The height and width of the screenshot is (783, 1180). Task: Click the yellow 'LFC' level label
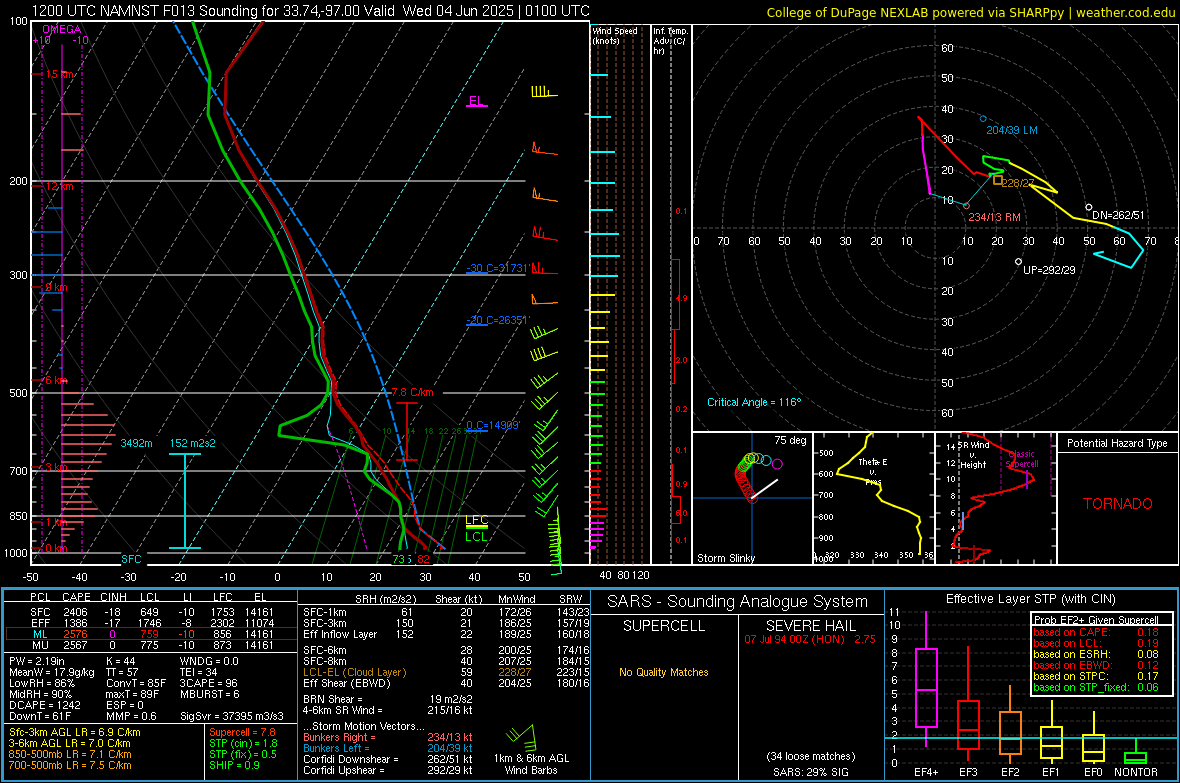click(x=476, y=520)
